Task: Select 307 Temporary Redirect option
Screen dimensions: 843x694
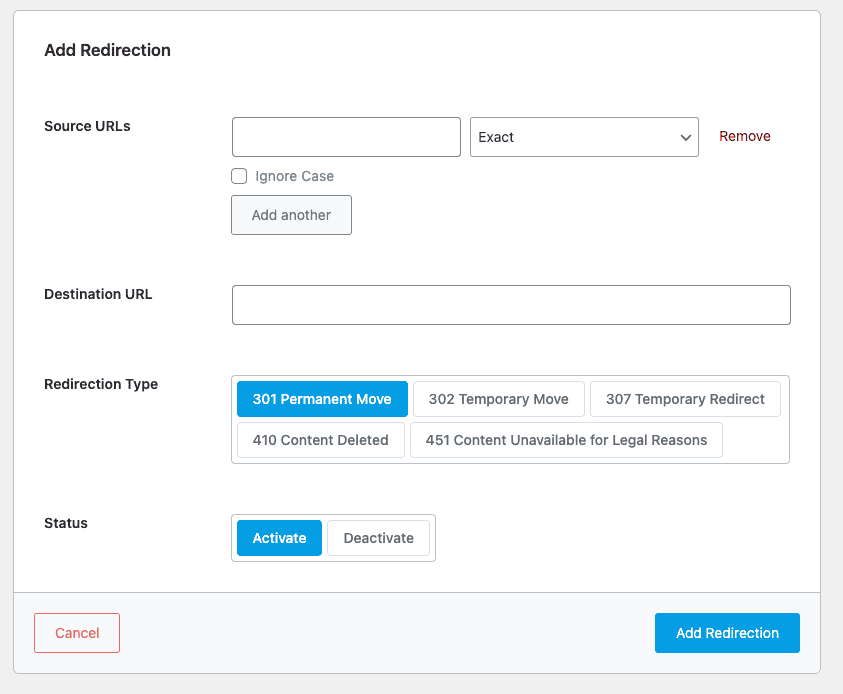Action: click(685, 399)
